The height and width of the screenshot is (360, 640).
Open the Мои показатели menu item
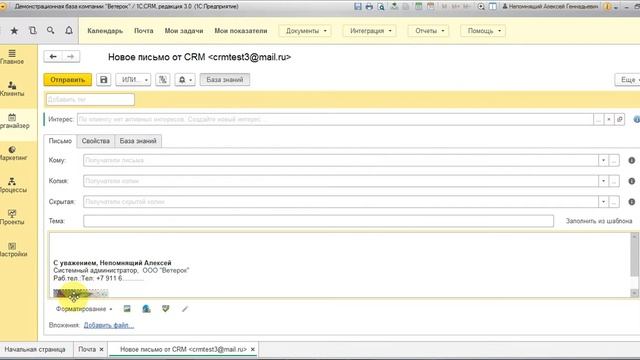pyautogui.click(x=241, y=31)
